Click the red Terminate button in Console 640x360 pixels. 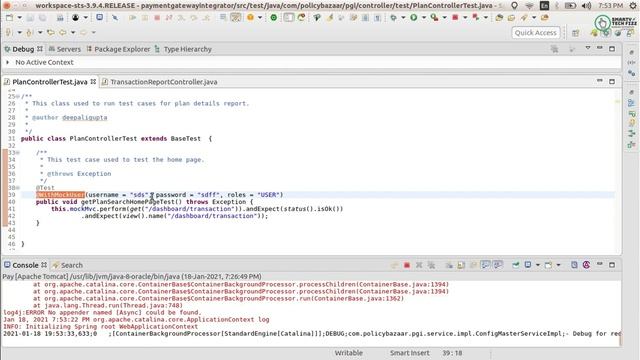coord(407,265)
